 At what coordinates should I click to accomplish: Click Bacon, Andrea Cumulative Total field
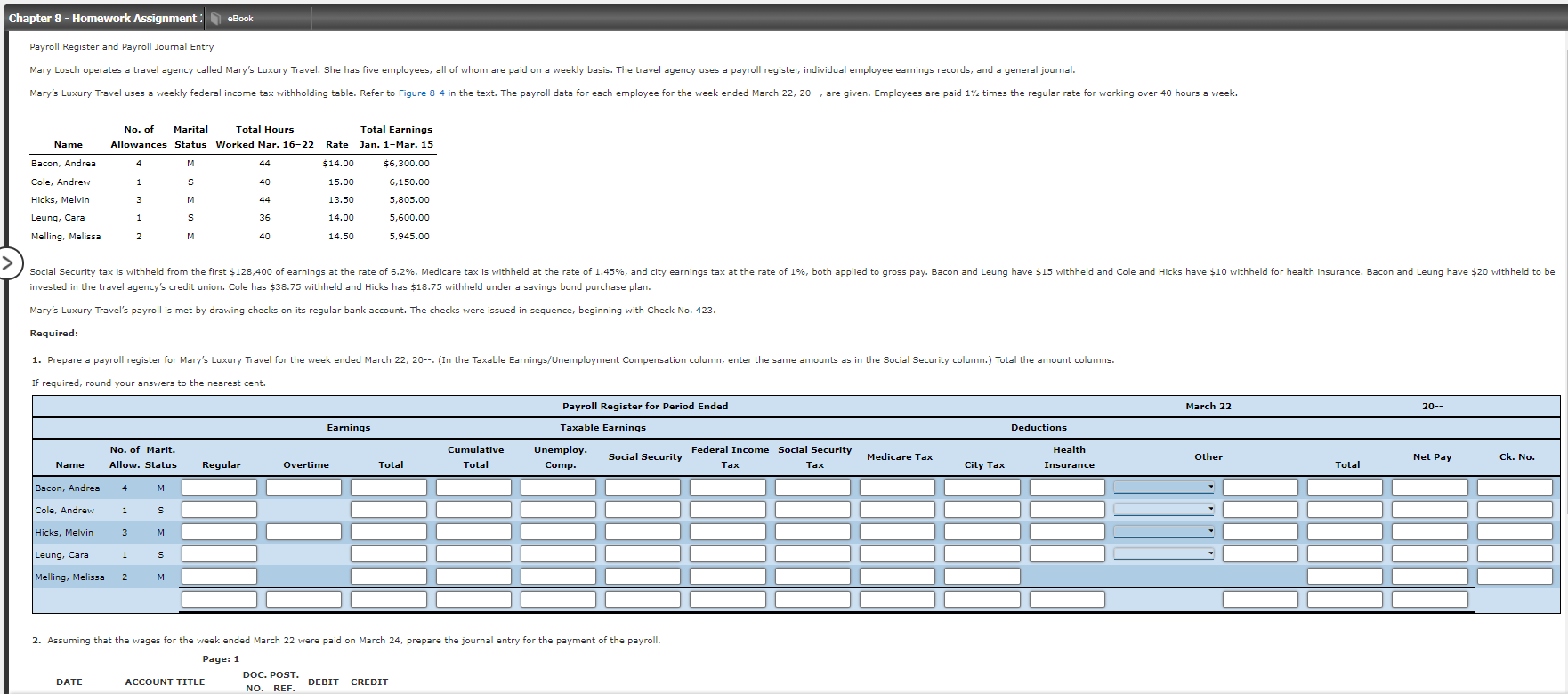point(473,488)
